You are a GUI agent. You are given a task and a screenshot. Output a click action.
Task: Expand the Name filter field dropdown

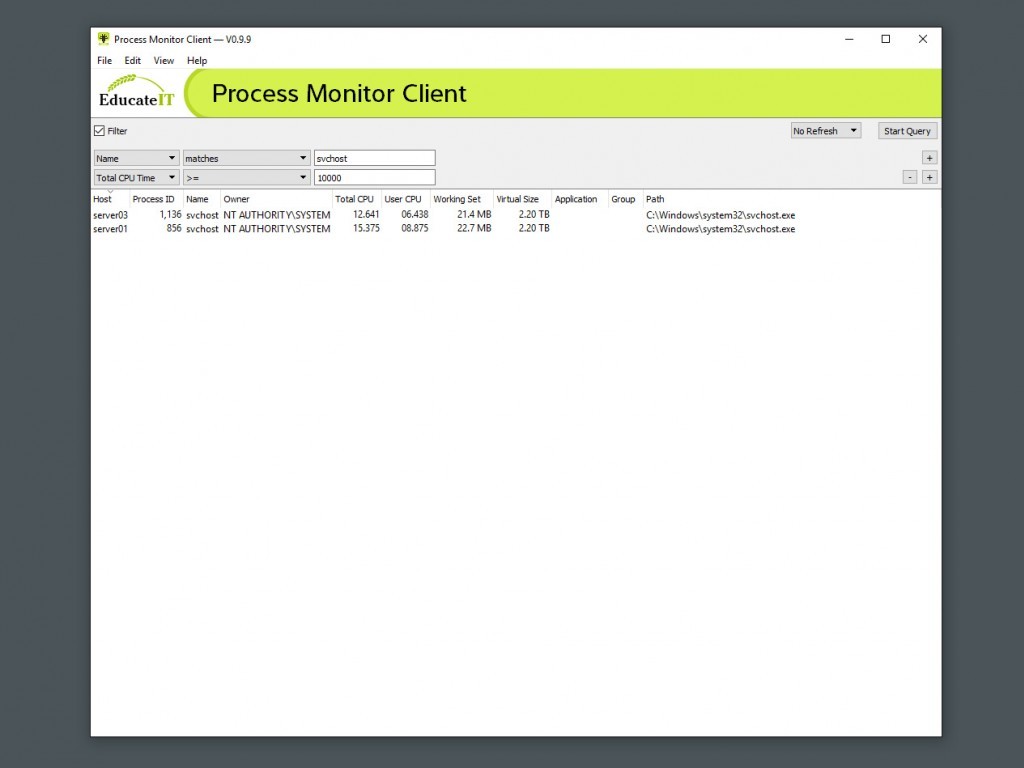(x=136, y=158)
